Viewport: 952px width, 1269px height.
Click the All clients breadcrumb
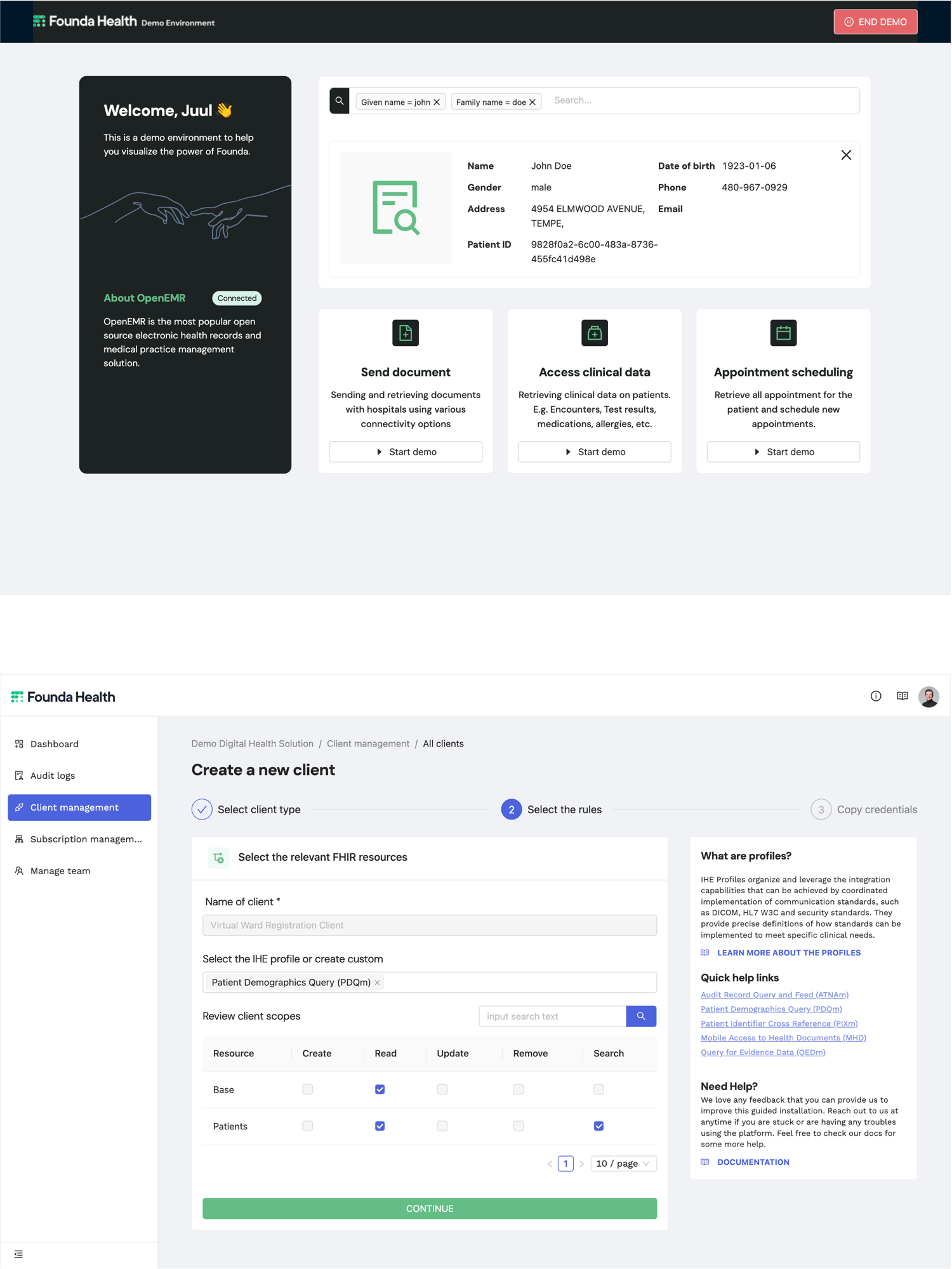443,744
